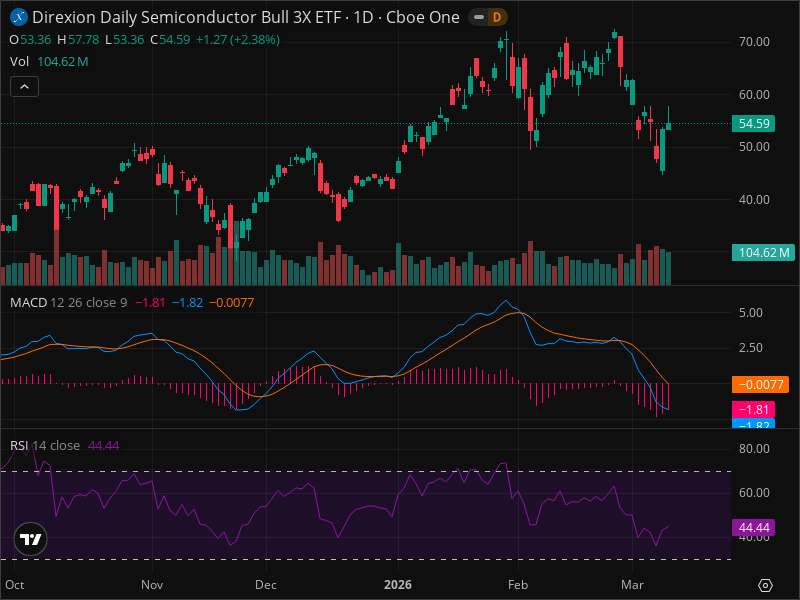The image size is (800, 600).
Task: Click the 104.62 M volume axis label
Action: click(x=763, y=253)
